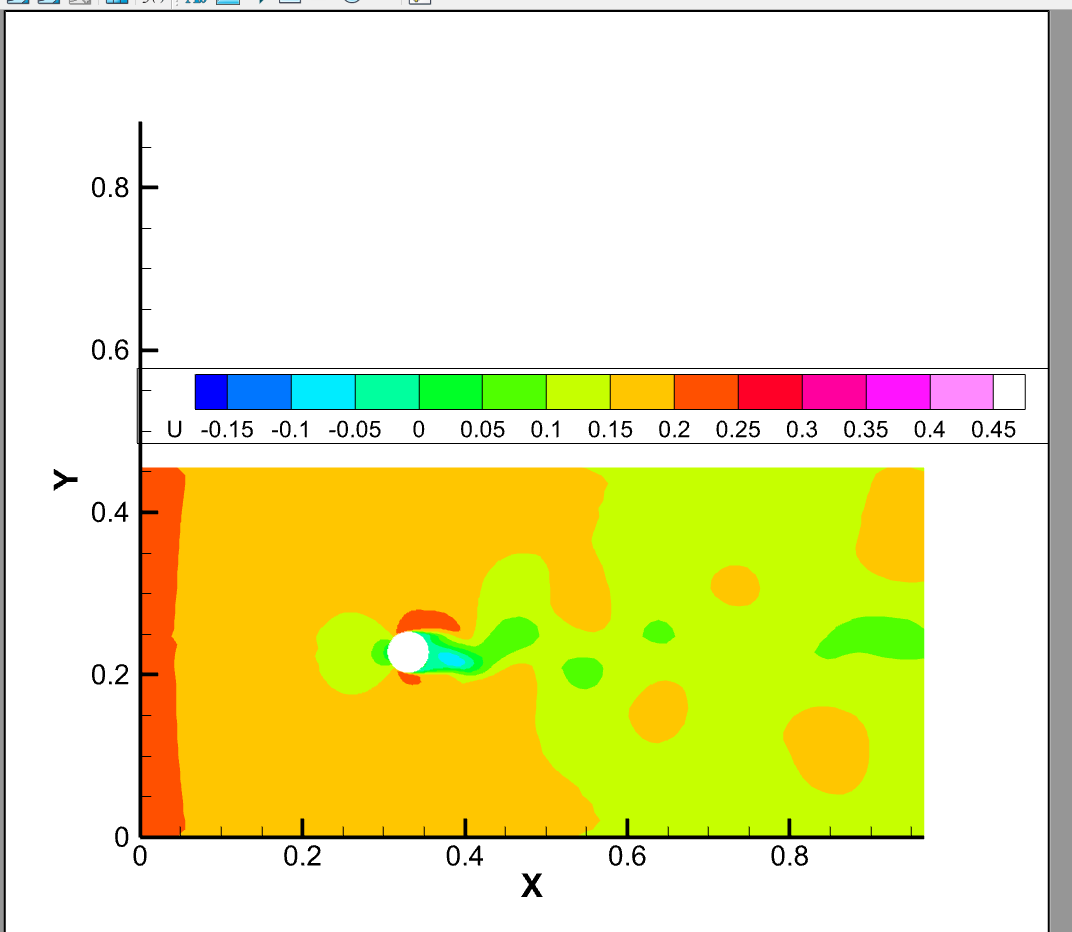Select the 0.4 tick label on Y axis
The height and width of the screenshot is (932, 1072).
pos(110,512)
